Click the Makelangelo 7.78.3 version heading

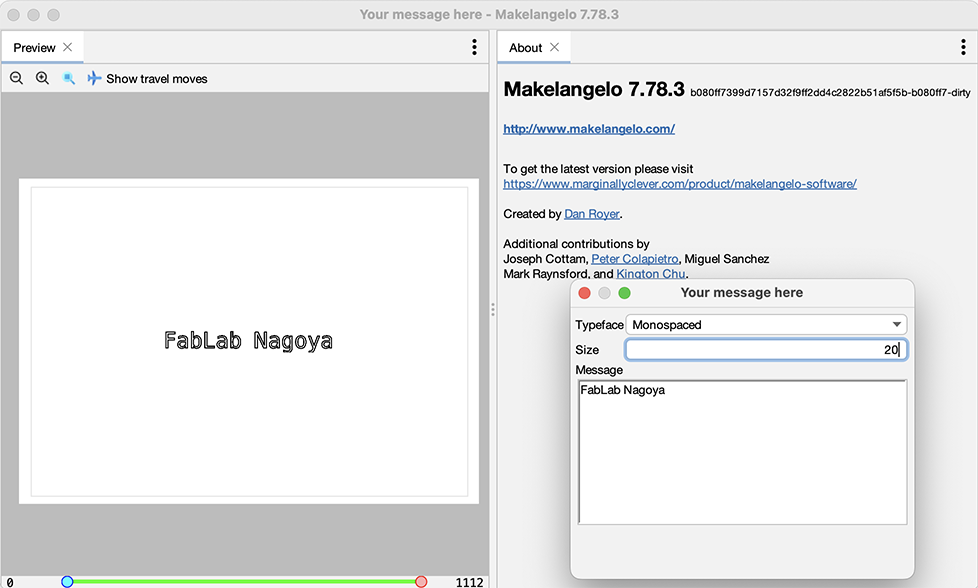click(594, 89)
